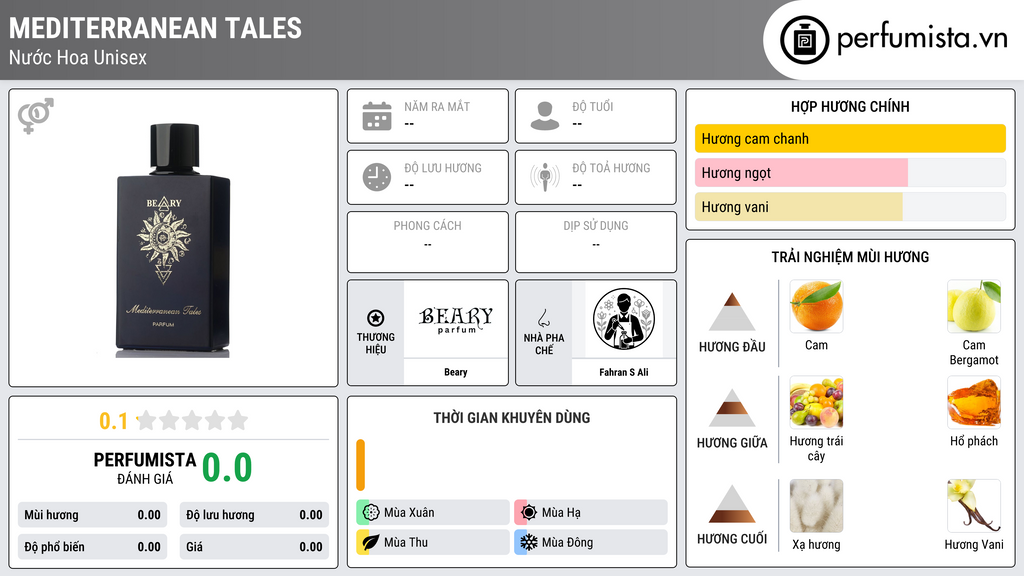The height and width of the screenshot is (576, 1024).
Task: Click the Hương vani accord bar
Action: pos(850,207)
